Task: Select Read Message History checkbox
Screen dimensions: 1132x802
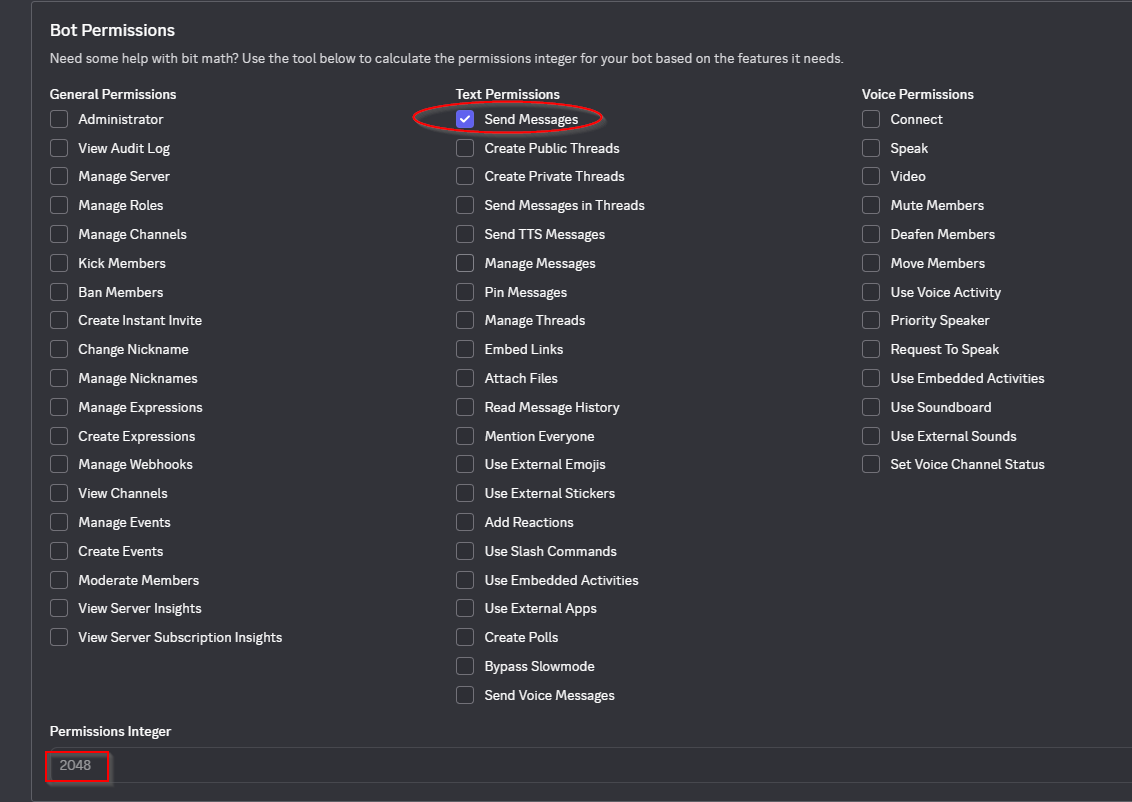Action: [465, 407]
